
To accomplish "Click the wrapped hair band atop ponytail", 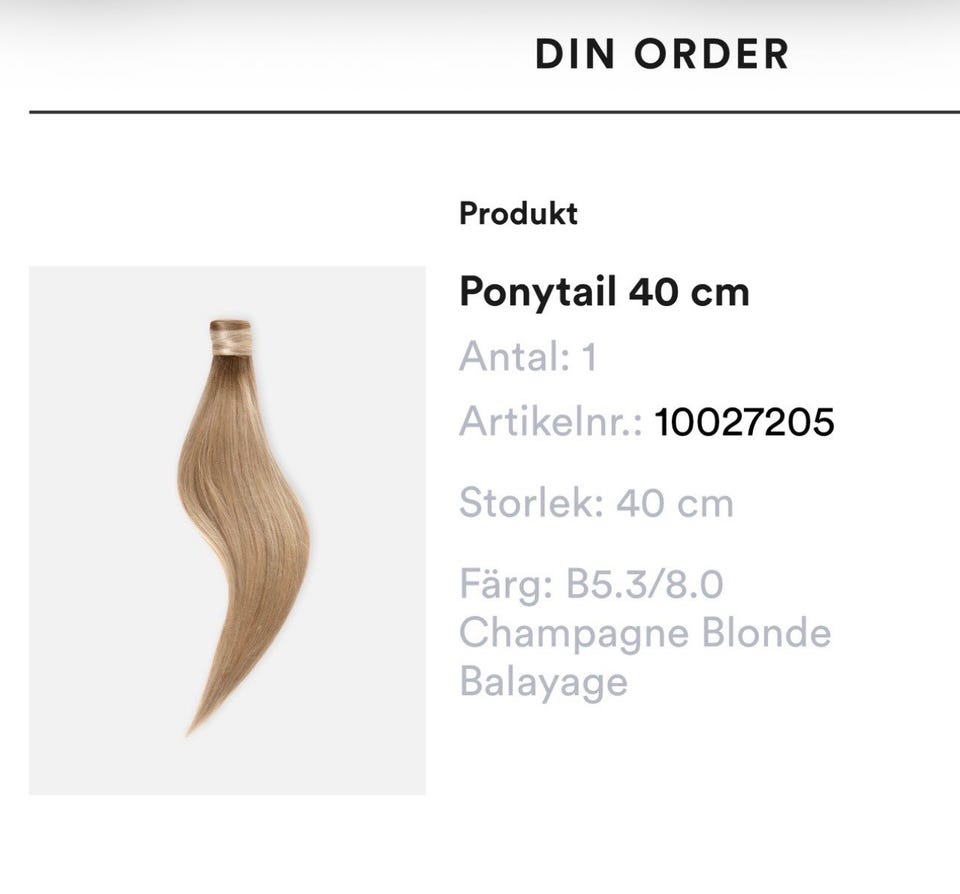I will click(231, 337).
